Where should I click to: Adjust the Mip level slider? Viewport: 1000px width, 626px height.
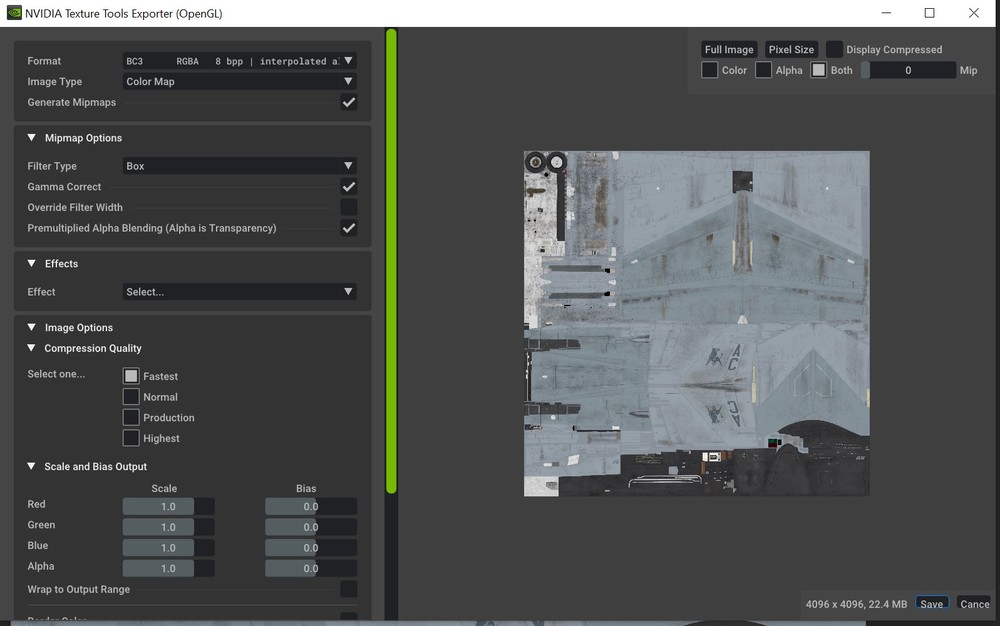908,71
